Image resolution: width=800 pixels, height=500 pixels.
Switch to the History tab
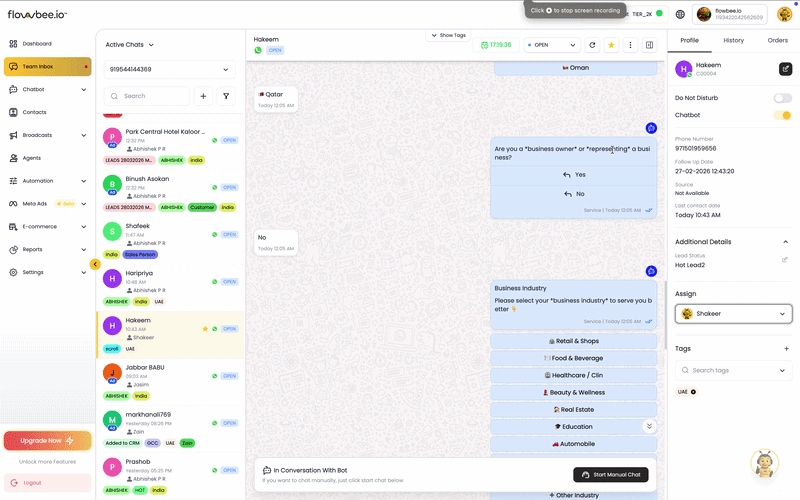733,40
